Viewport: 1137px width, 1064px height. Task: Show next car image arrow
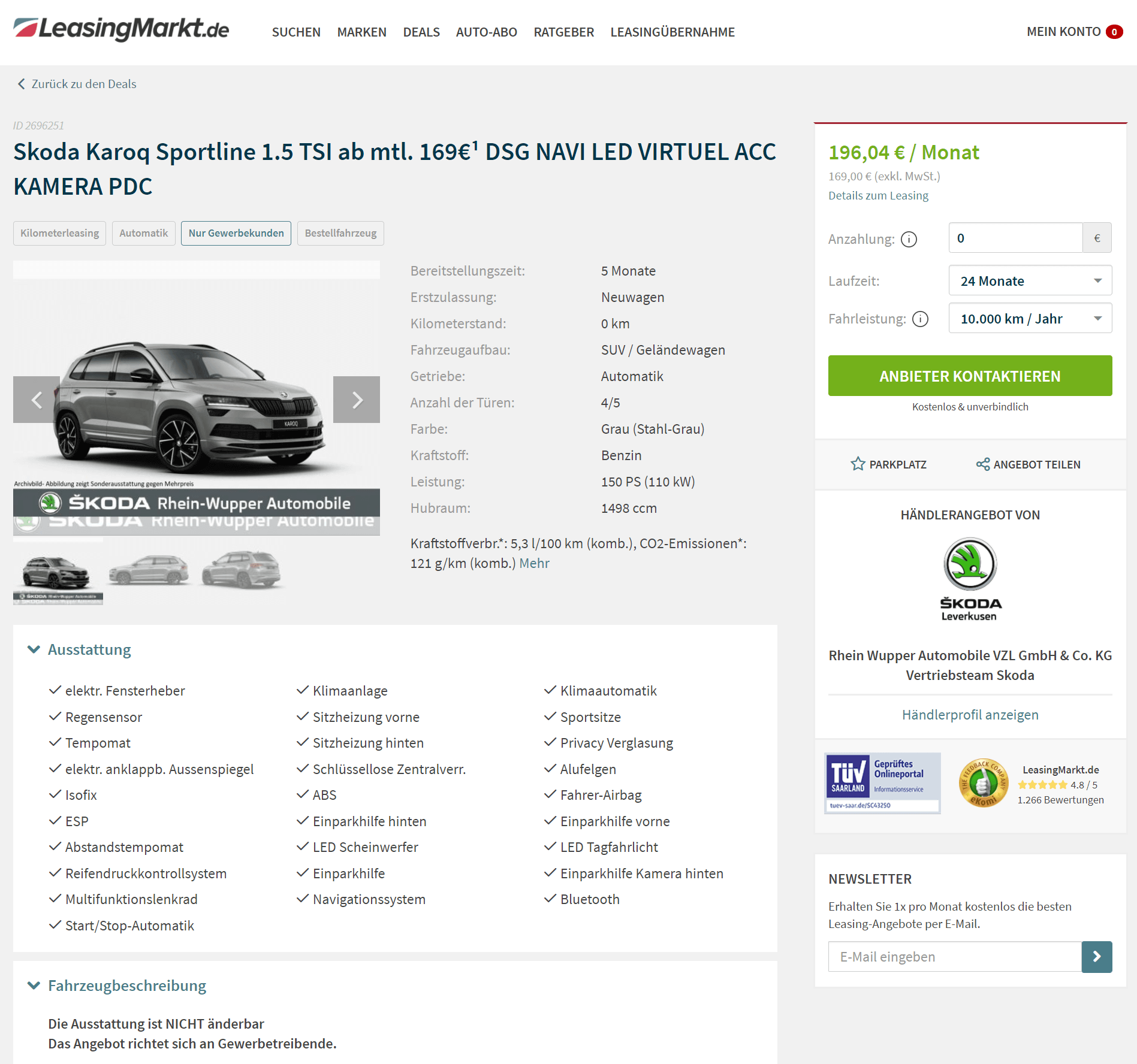pyautogui.click(x=357, y=400)
